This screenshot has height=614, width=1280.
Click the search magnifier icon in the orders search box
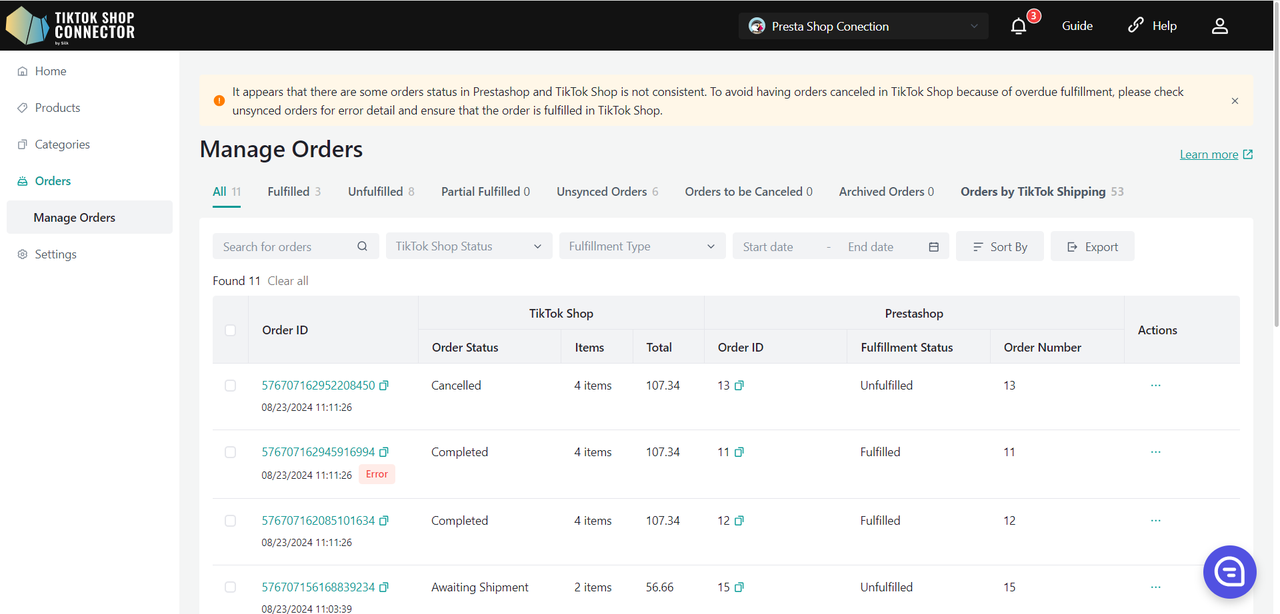coord(362,246)
